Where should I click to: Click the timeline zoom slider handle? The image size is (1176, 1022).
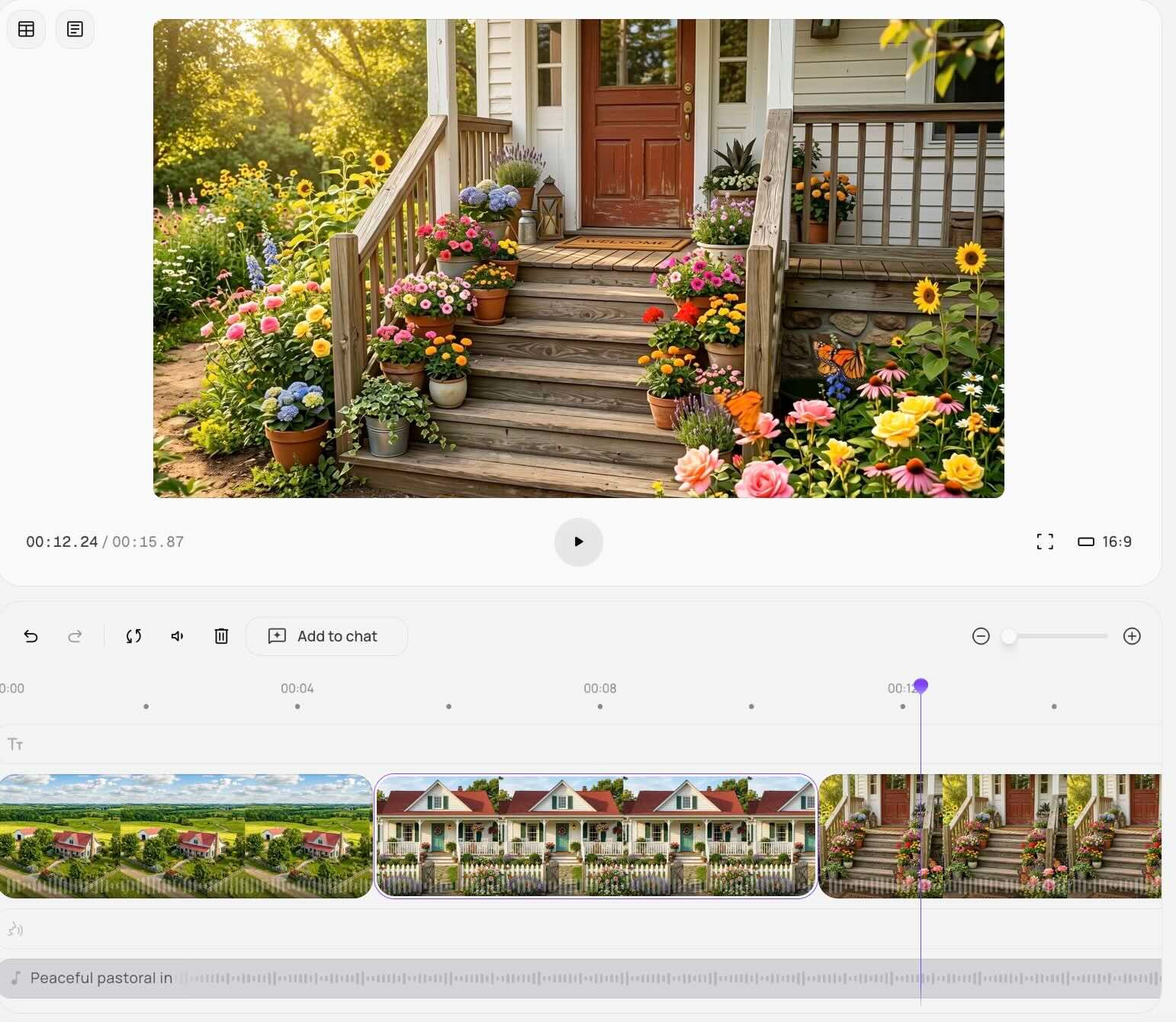1009,636
